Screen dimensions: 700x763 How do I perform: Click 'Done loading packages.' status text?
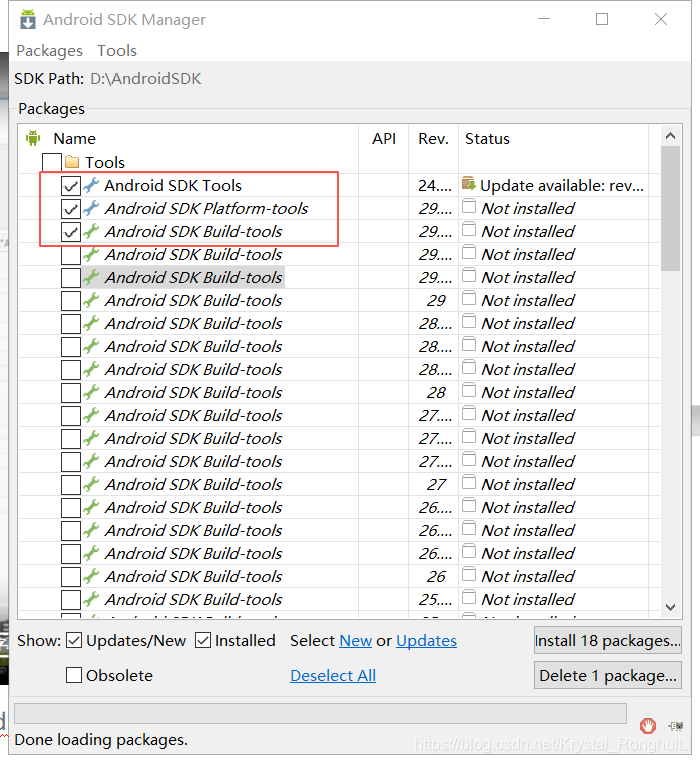pos(101,740)
